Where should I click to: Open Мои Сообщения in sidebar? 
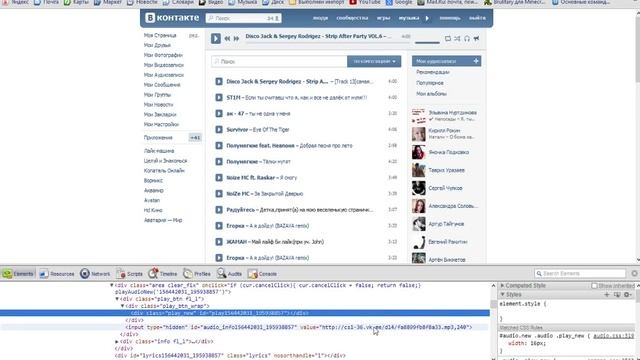[162, 85]
